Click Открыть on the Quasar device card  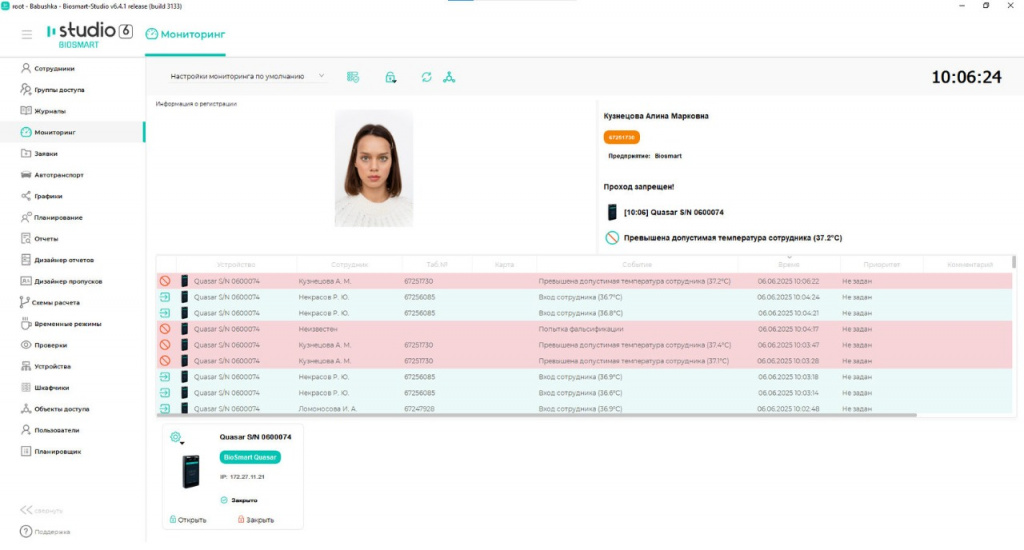pyautogui.click(x=188, y=520)
